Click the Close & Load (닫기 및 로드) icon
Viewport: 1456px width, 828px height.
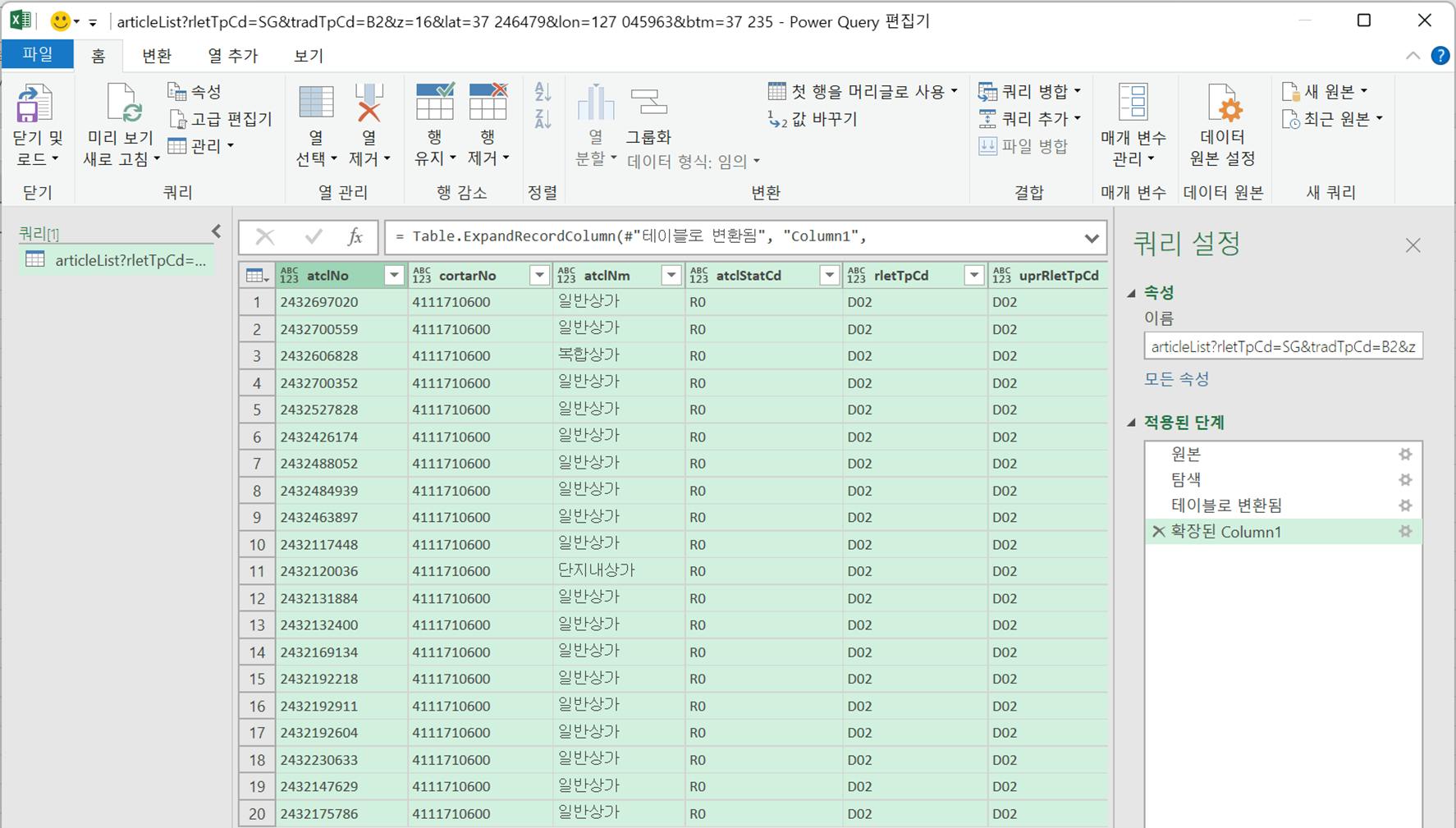pos(34,104)
